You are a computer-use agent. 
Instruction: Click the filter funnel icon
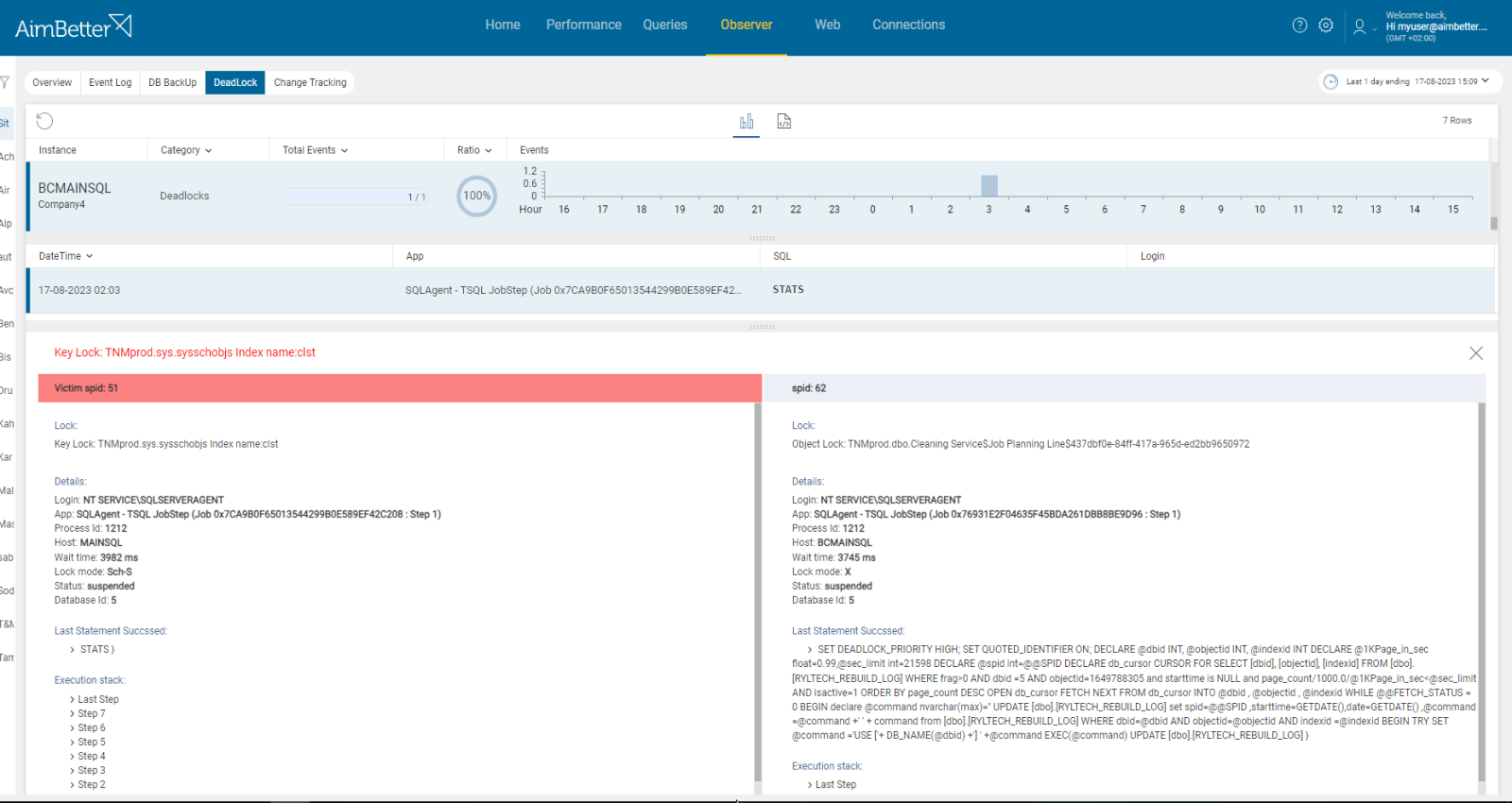pos(5,82)
